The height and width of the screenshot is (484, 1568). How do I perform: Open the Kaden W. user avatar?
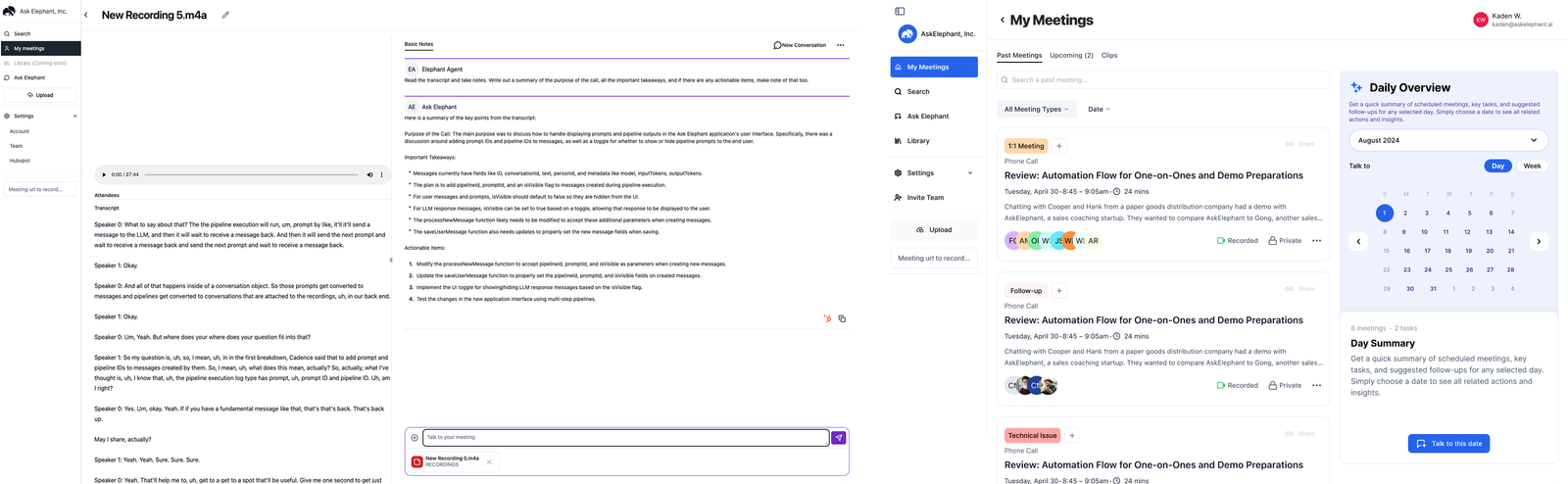(1481, 20)
